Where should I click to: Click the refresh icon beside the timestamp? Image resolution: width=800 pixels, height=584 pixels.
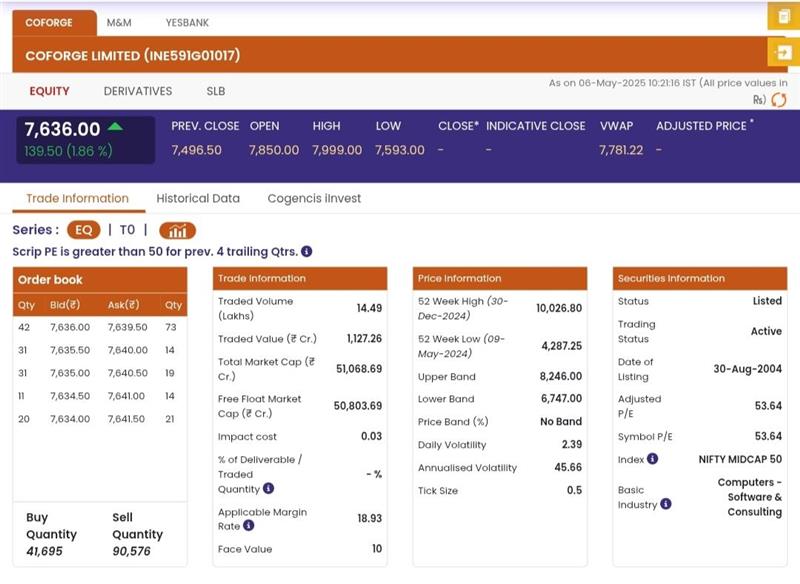(778, 100)
